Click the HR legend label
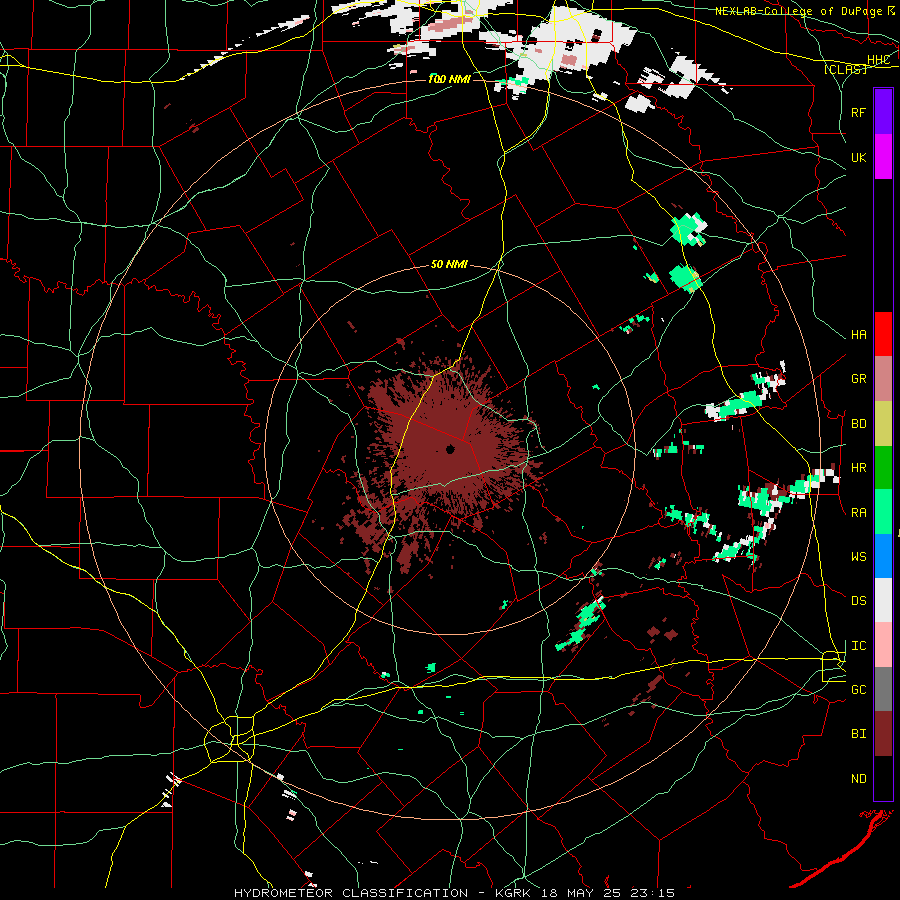The width and height of the screenshot is (900, 900). point(859,468)
